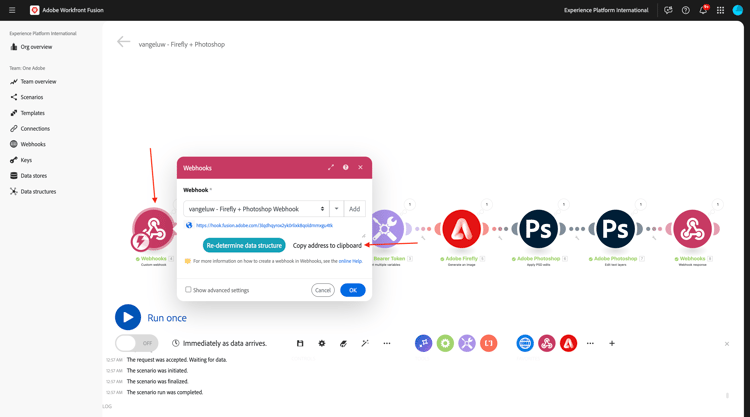Screen dimensions: 750x417
Task: Open the Webhooks favorite icon
Action: [547, 343]
